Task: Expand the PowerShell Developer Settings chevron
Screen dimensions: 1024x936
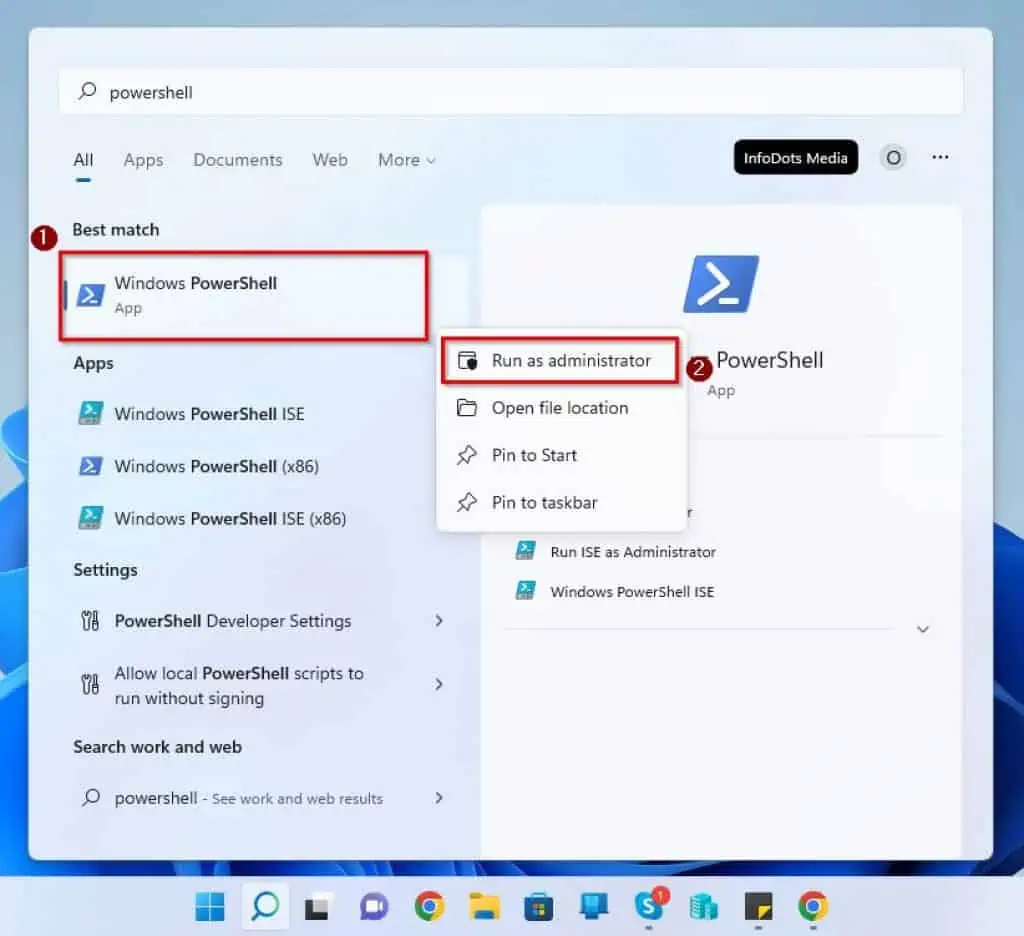Action: [439, 621]
